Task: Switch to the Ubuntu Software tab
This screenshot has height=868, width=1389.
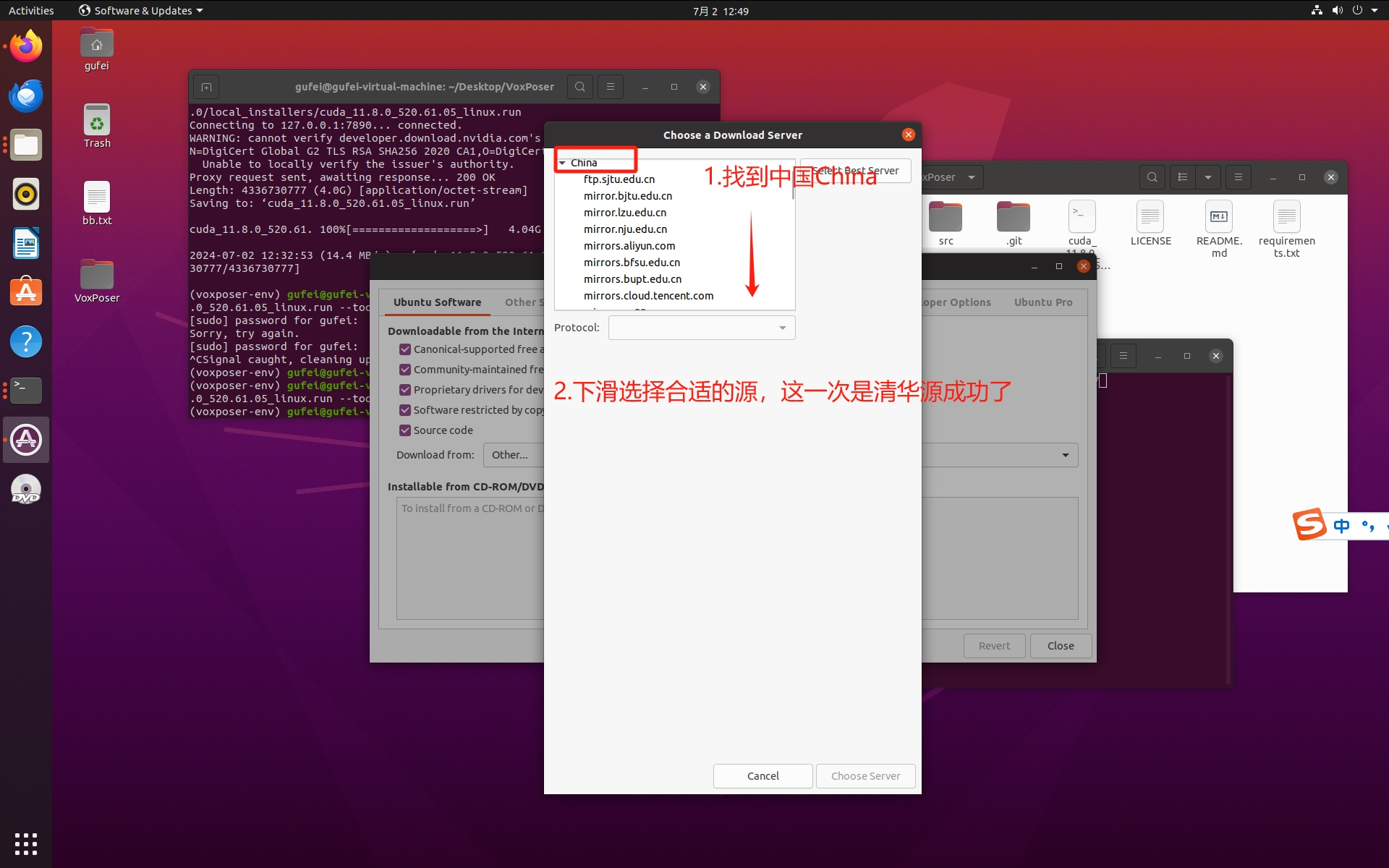Action: 437,302
